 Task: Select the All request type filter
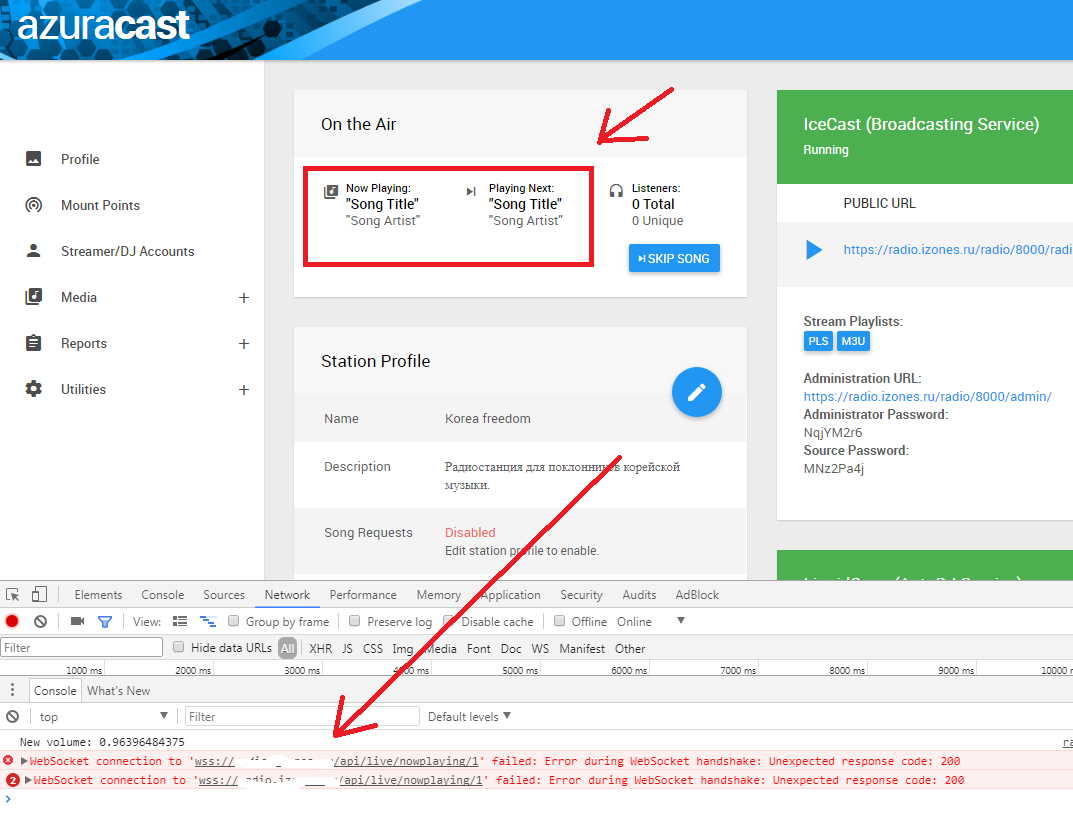(287, 648)
